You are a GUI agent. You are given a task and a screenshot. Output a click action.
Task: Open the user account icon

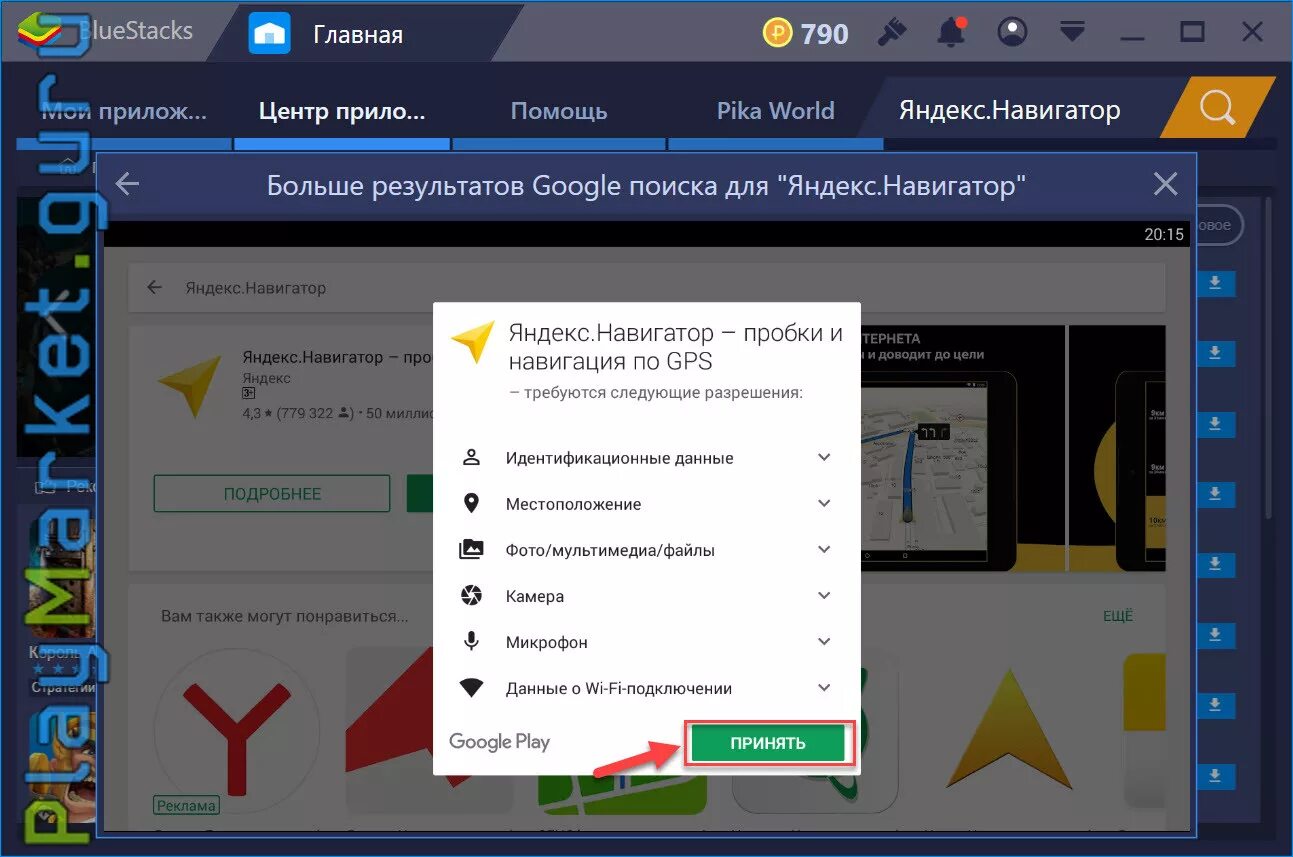(x=1013, y=33)
